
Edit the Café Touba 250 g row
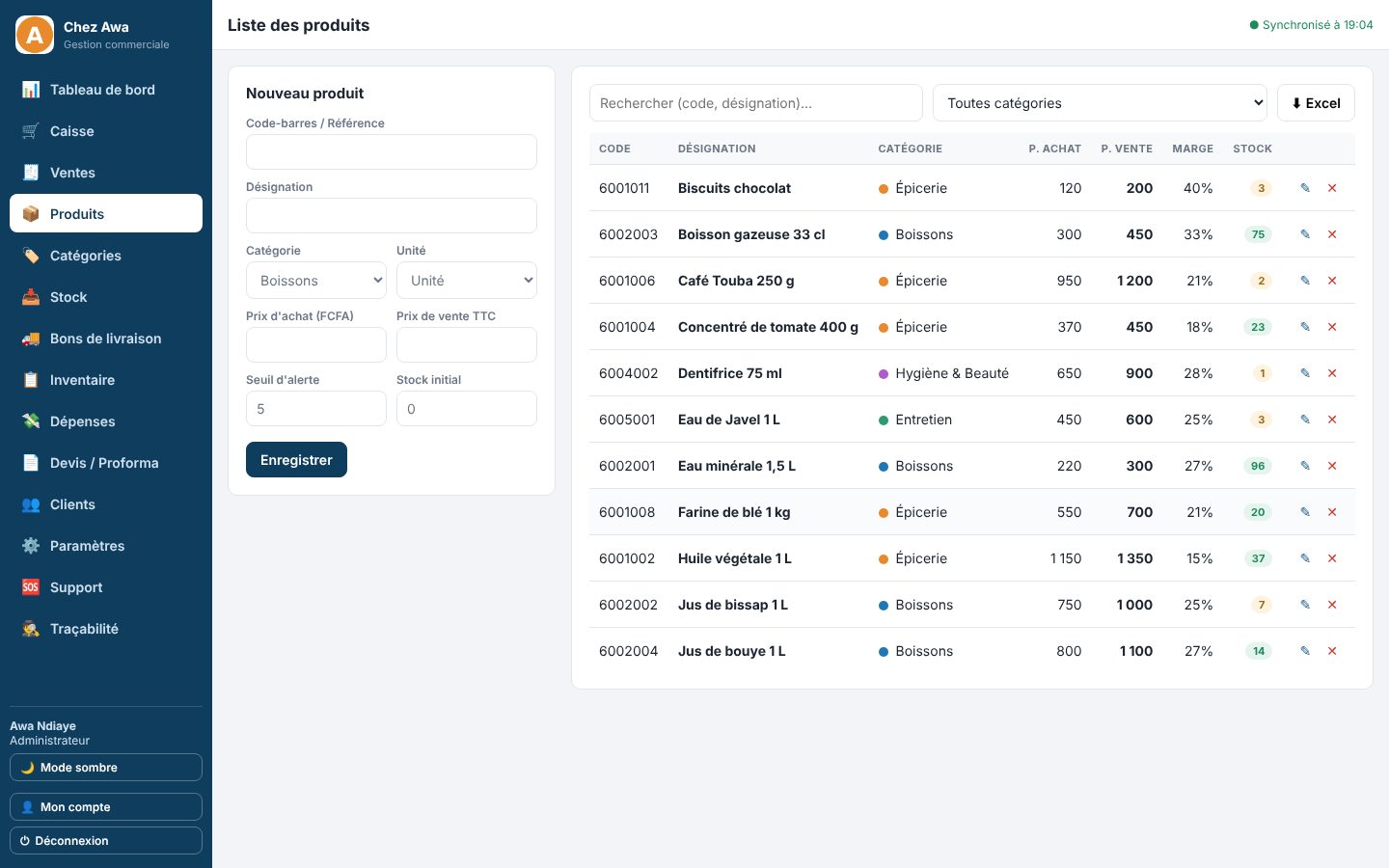pos(1305,281)
